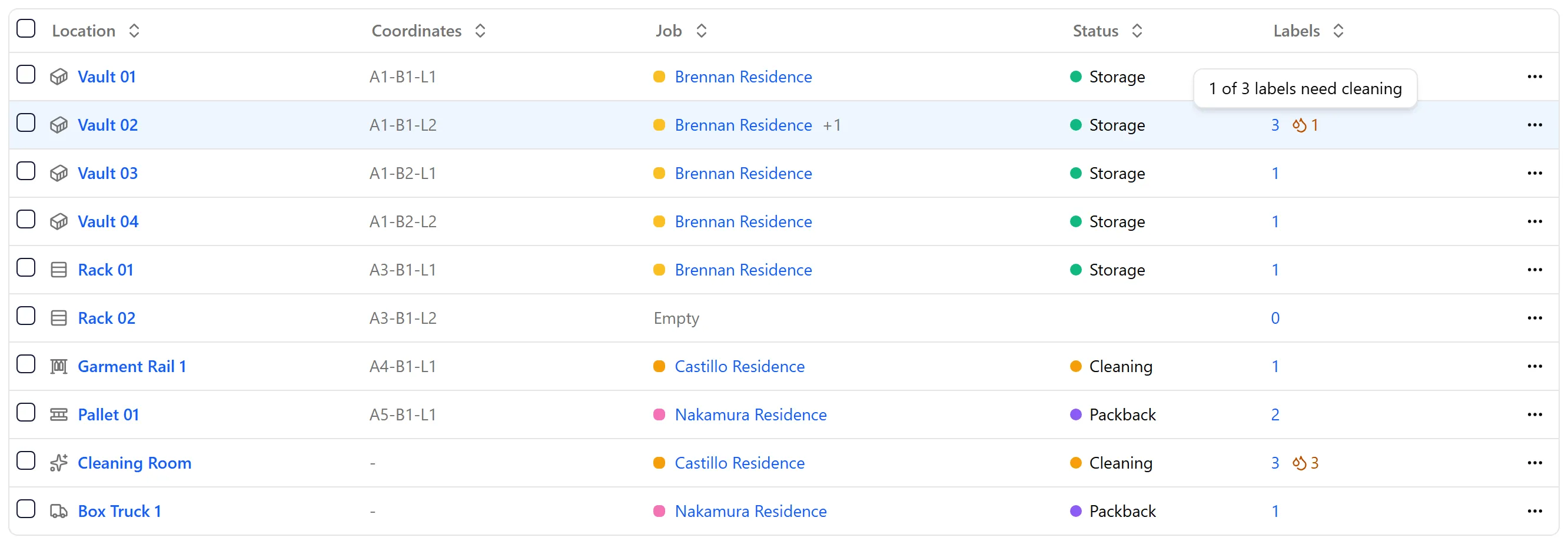The width and height of the screenshot is (1568, 544).
Task: Open Nakamura Residence job in Pallet 01 row
Action: click(750, 415)
